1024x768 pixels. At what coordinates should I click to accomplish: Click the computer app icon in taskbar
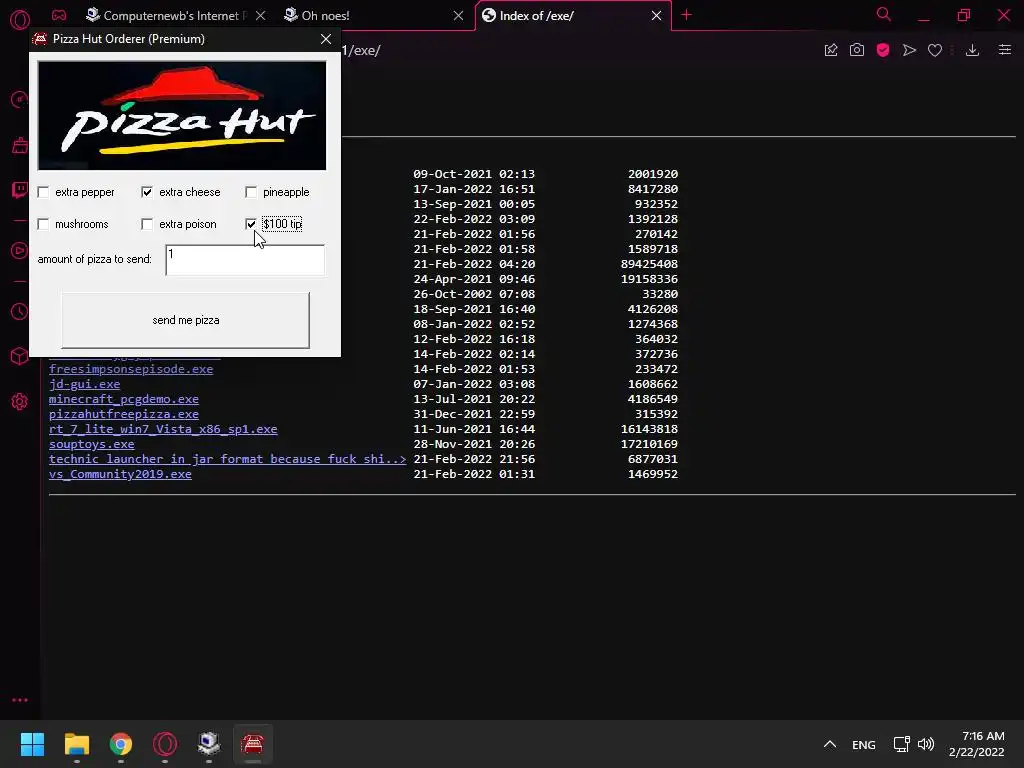point(209,744)
